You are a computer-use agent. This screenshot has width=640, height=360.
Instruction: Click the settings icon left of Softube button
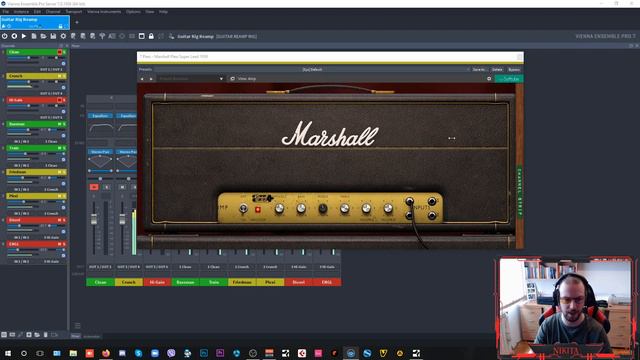pyautogui.click(x=489, y=79)
